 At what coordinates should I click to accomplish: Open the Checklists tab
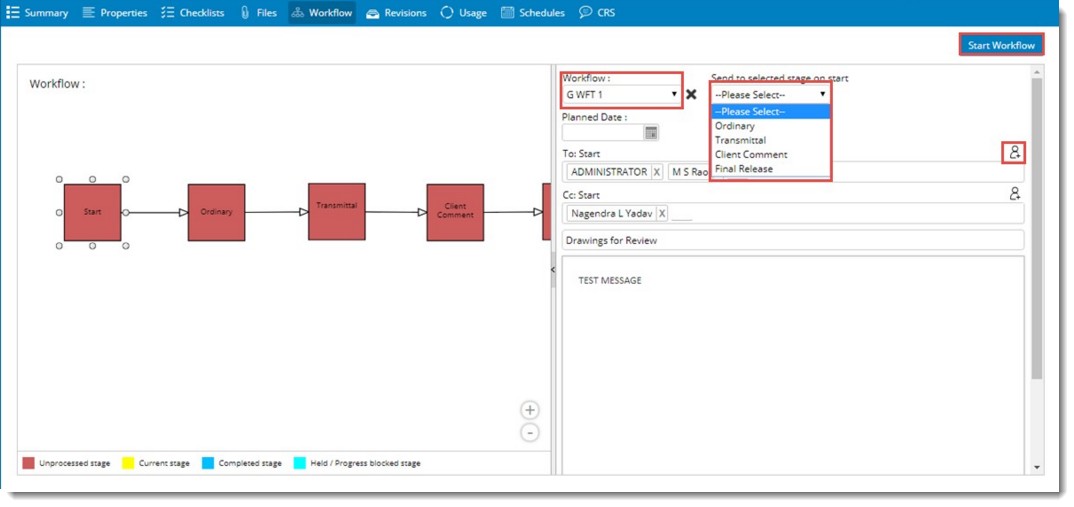pyautogui.click(x=193, y=13)
